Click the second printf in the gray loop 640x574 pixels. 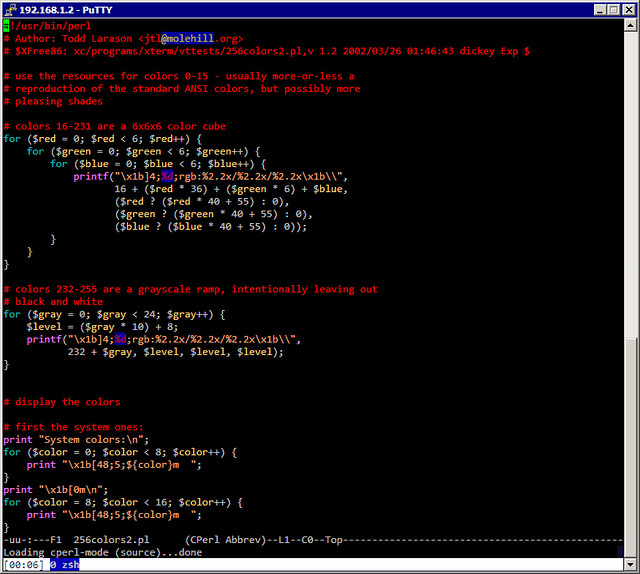pos(164,339)
